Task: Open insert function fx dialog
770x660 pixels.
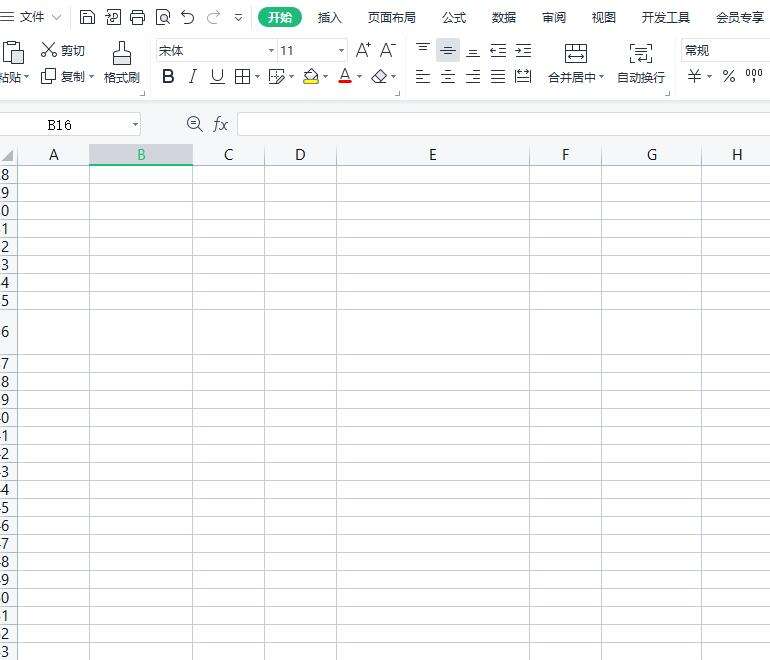Action: coord(220,124)
